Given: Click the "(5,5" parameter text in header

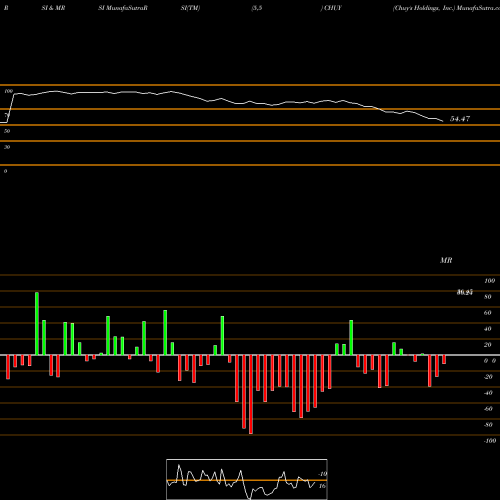Looking at the screenshot, I should [257, 8].
